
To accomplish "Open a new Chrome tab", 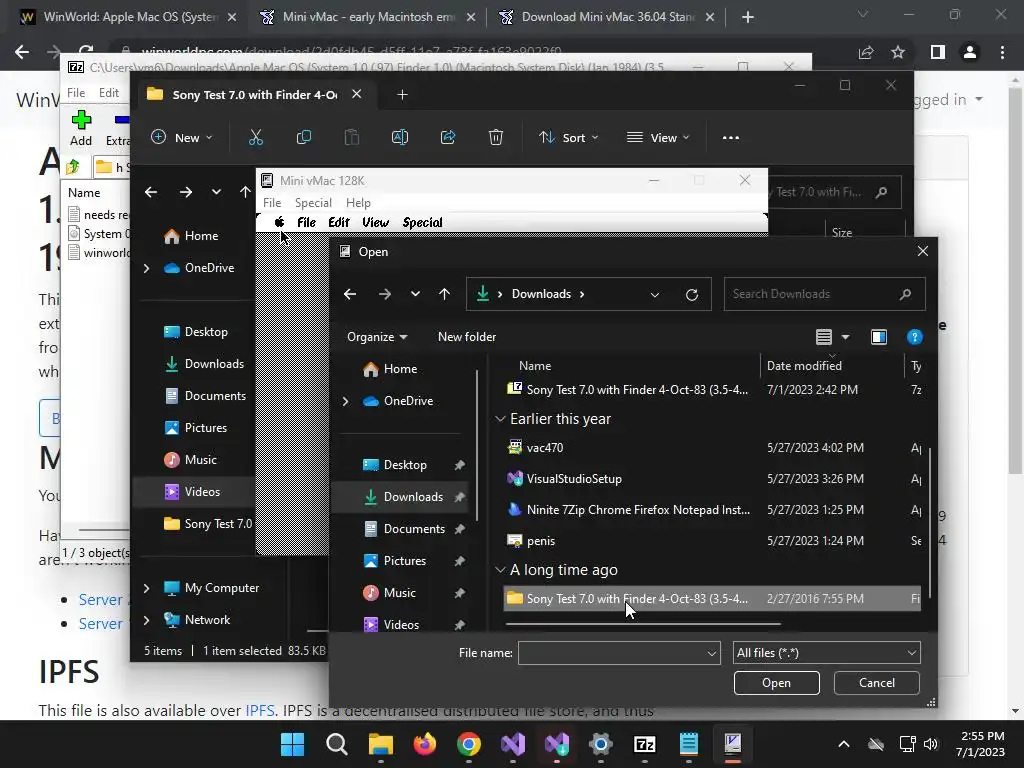I will 748,18.
